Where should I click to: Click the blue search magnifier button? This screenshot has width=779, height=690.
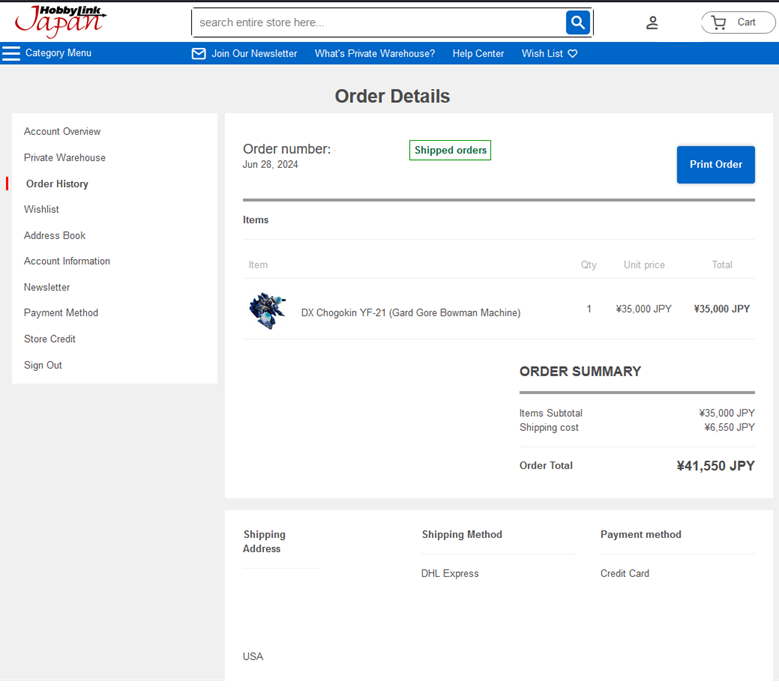[577, 22]
